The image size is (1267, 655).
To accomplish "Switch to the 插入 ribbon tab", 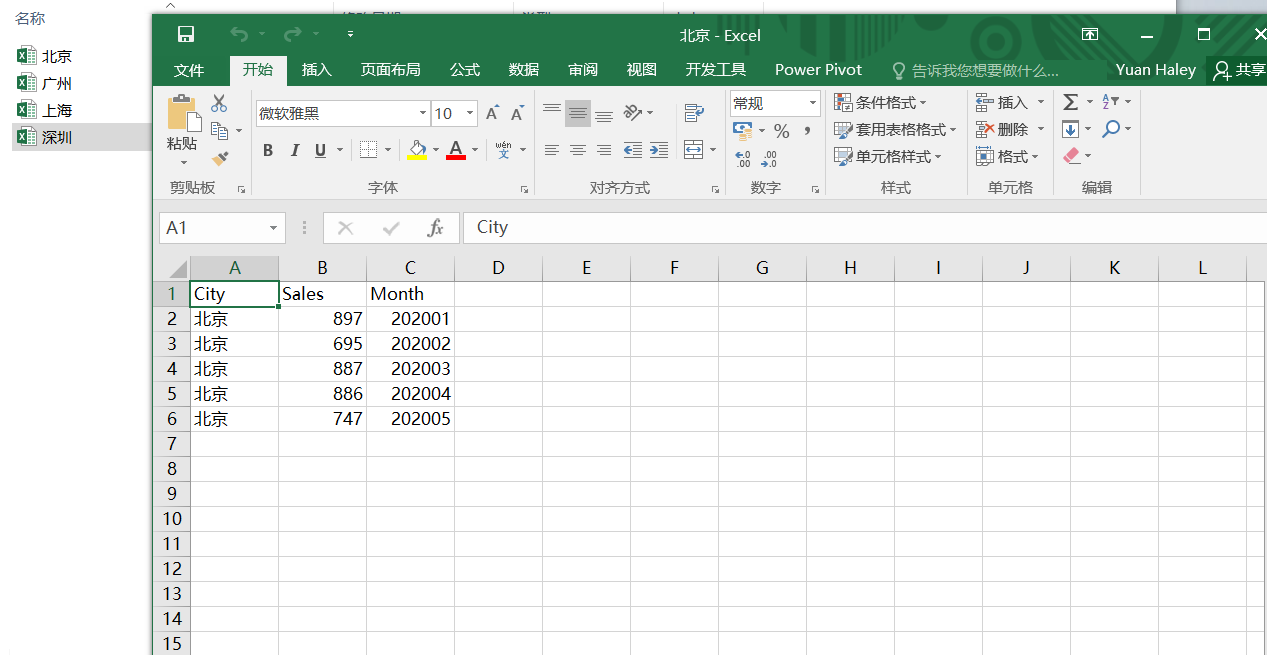I will tap(316, 70).
